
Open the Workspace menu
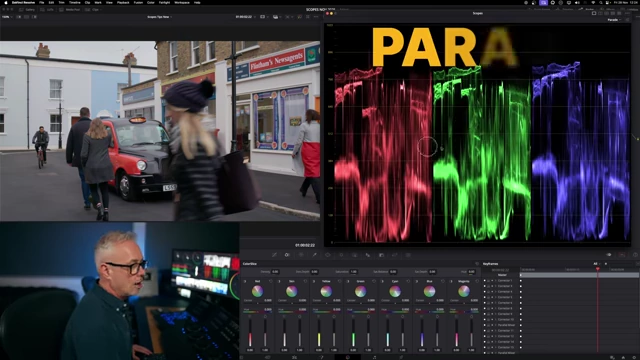(x=182, y=2)
